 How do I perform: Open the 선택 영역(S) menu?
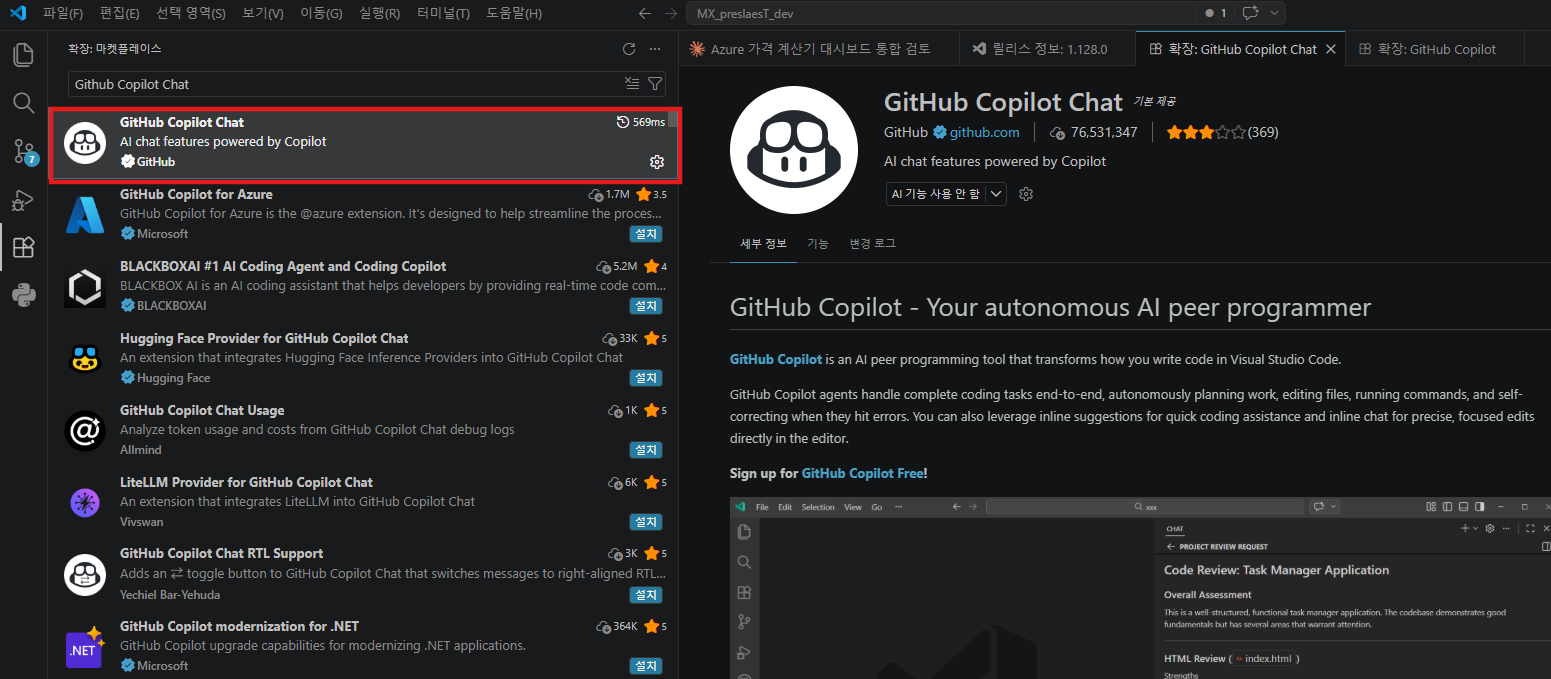click(191, 14)
